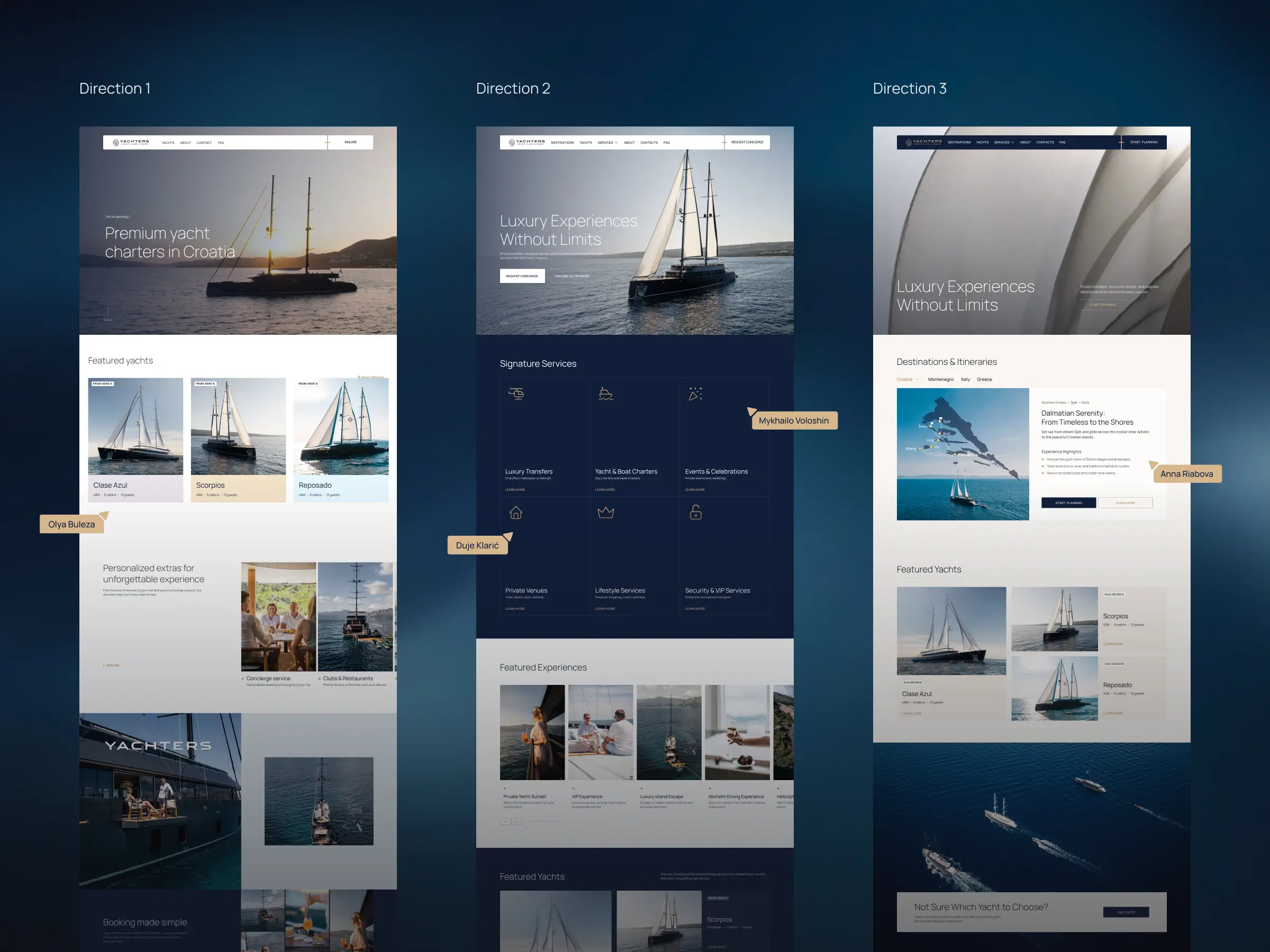Open Destinations in Direction 2 navbar

pos(563,142)
